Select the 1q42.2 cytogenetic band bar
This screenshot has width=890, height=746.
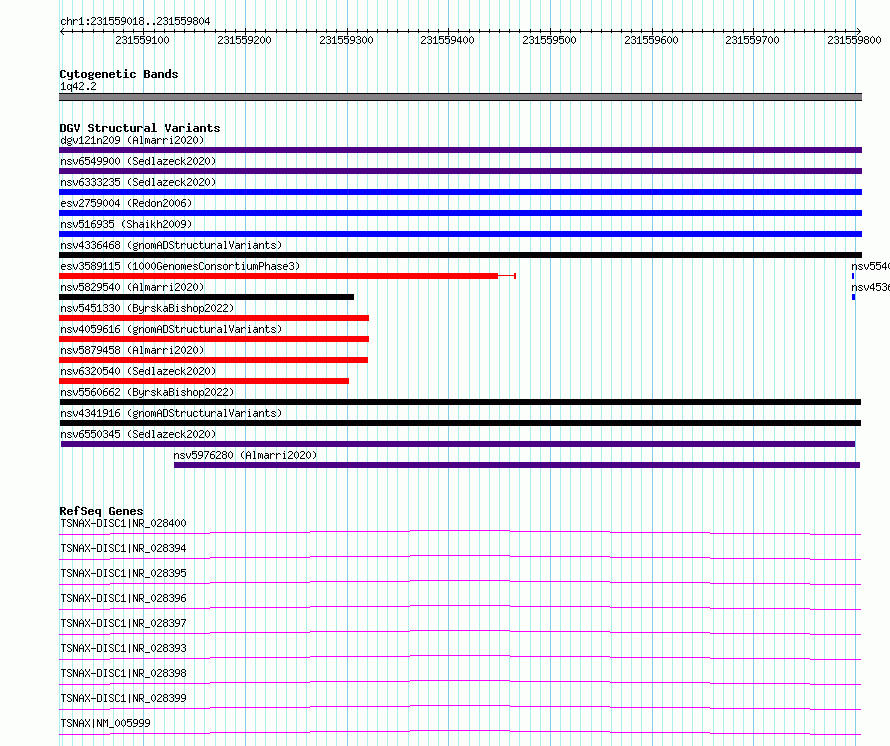[460, 97]
